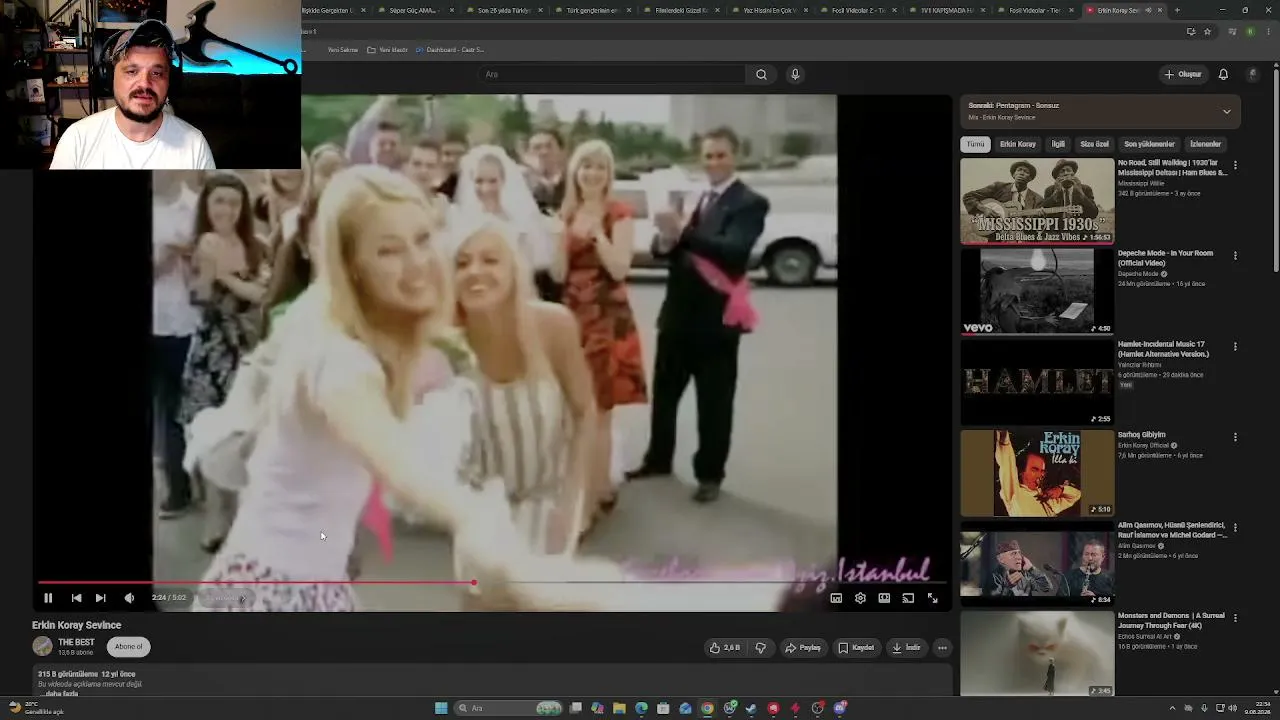Close the Erkin Koray Sevince browser tab
This screenshot has height=720, width=1280.
click(x=1160, y=10)
